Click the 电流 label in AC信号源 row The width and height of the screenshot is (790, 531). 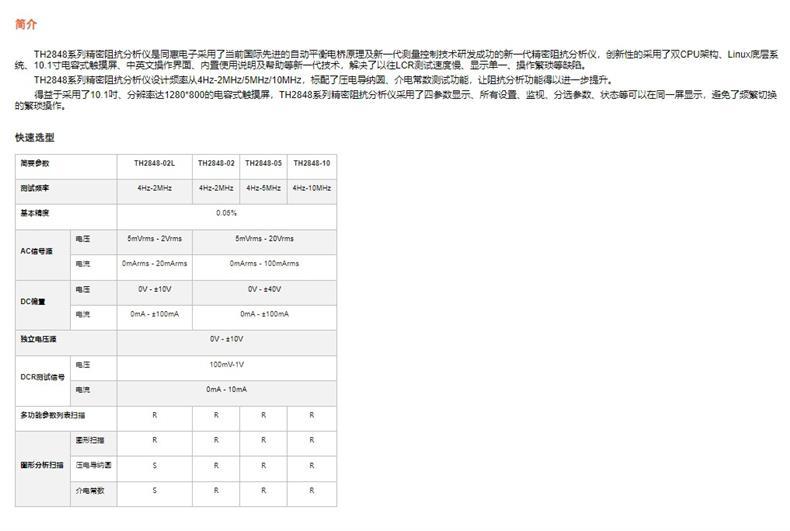point(83,263)
